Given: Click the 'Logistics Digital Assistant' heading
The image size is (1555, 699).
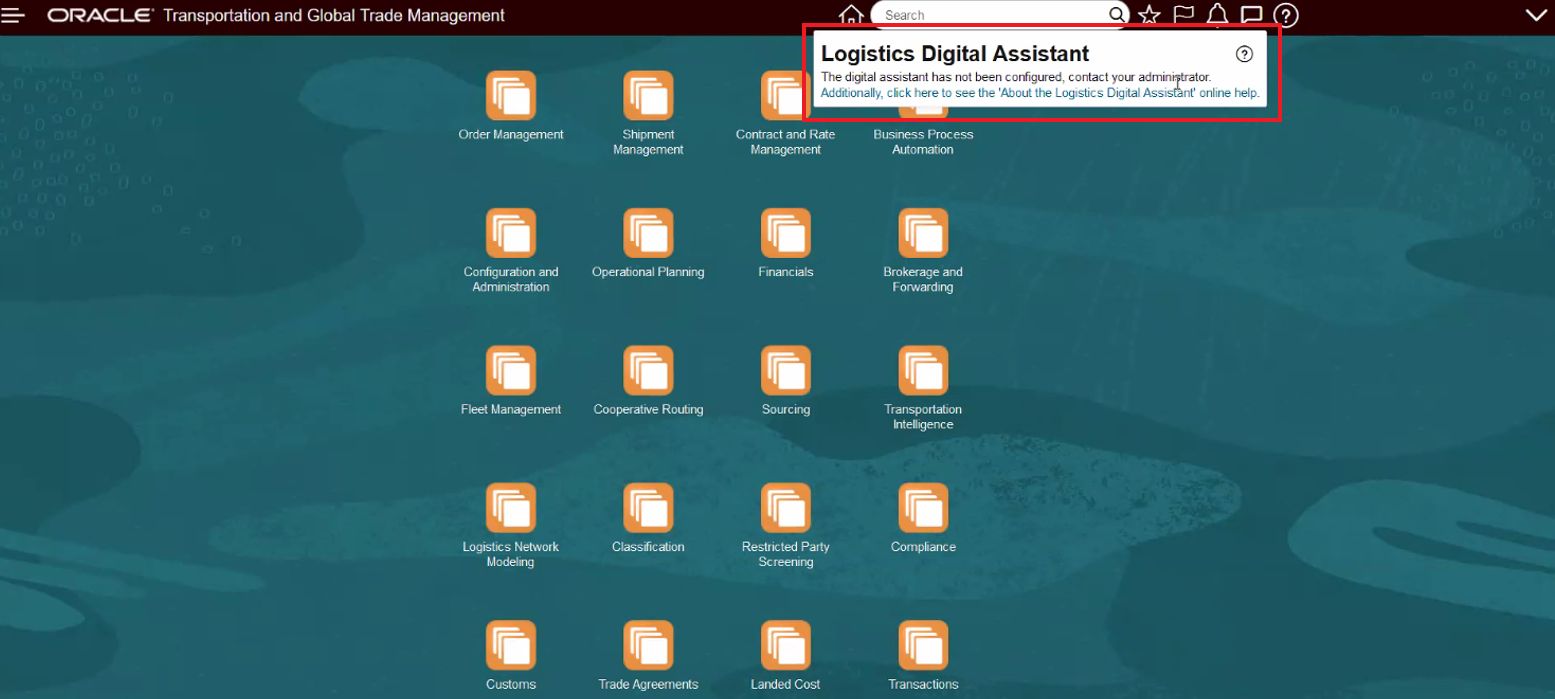Looking at the screenshot, I should (x=955, y=54).
